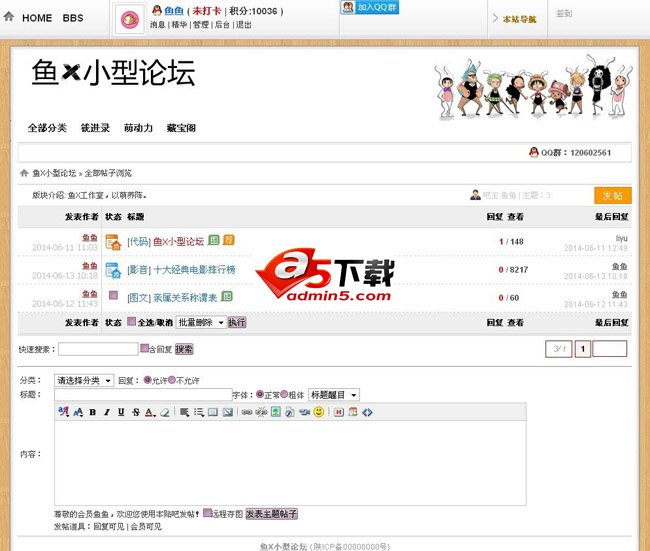
Task: Click the 回复可见 posting tool link
Action: pyautogui.click(x=109, y=527)
